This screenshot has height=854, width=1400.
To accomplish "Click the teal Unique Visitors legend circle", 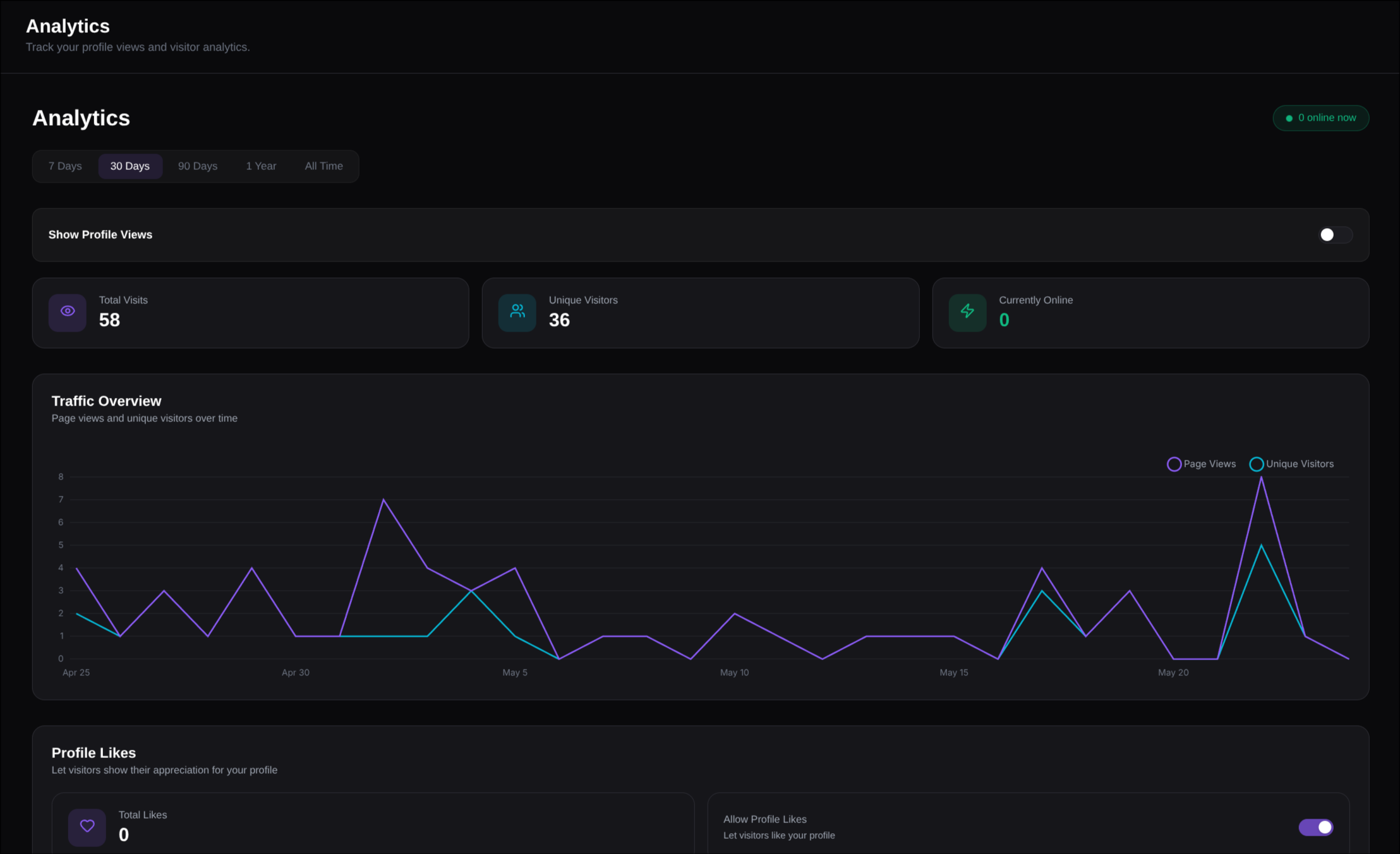I will tap(1257, 464).
